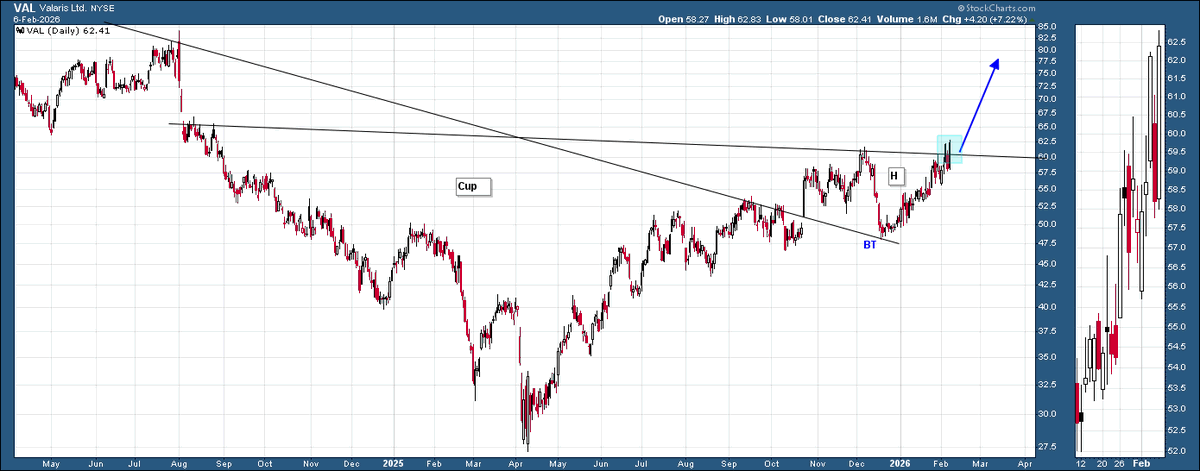Click the 2026 year label on time axis
This screenshot has width=1200, height=471.
(900, 464)
